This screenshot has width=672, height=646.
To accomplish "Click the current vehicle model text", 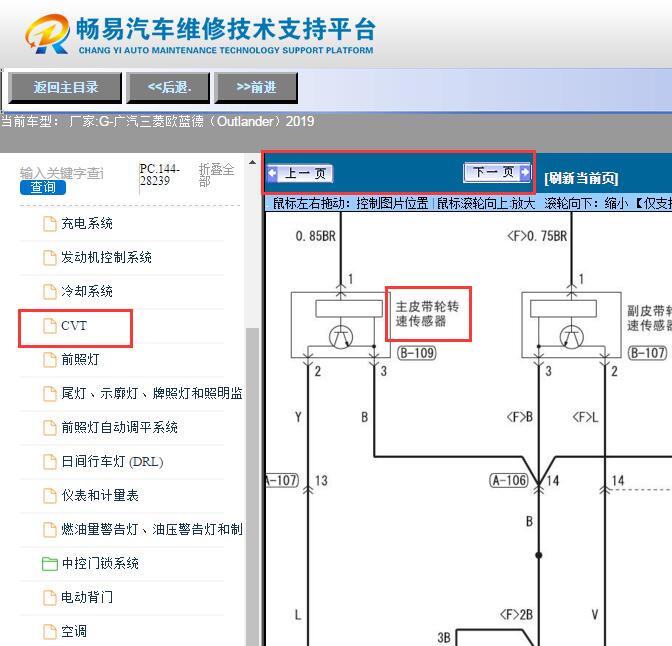I will tap(158, 122).
